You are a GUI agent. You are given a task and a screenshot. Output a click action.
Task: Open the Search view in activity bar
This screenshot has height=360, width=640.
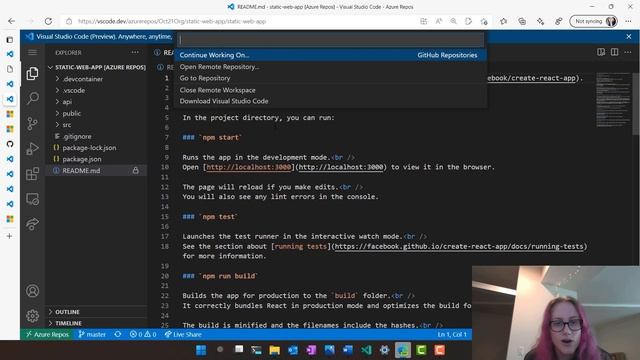tap(32, 98)
